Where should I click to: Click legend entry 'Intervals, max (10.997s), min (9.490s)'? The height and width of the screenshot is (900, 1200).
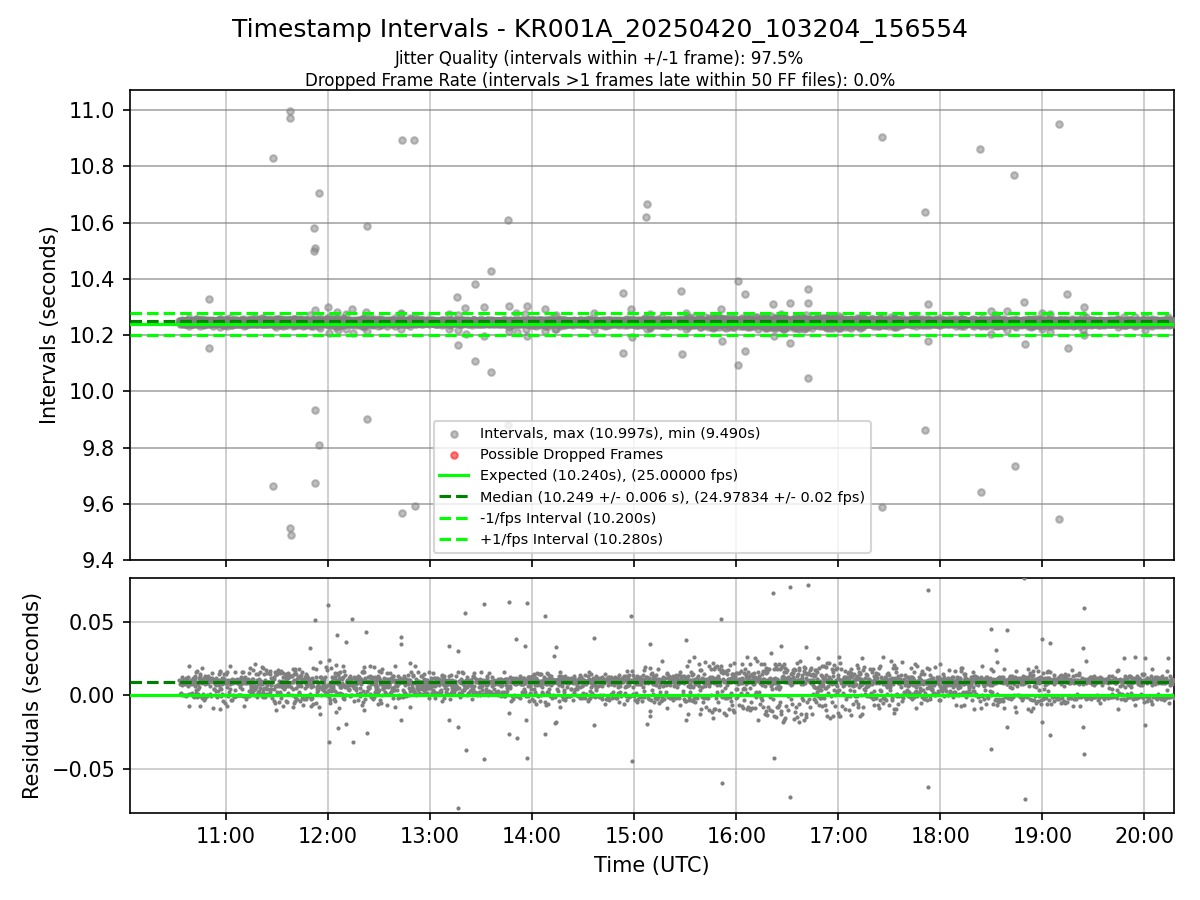(x=620, y=433)
